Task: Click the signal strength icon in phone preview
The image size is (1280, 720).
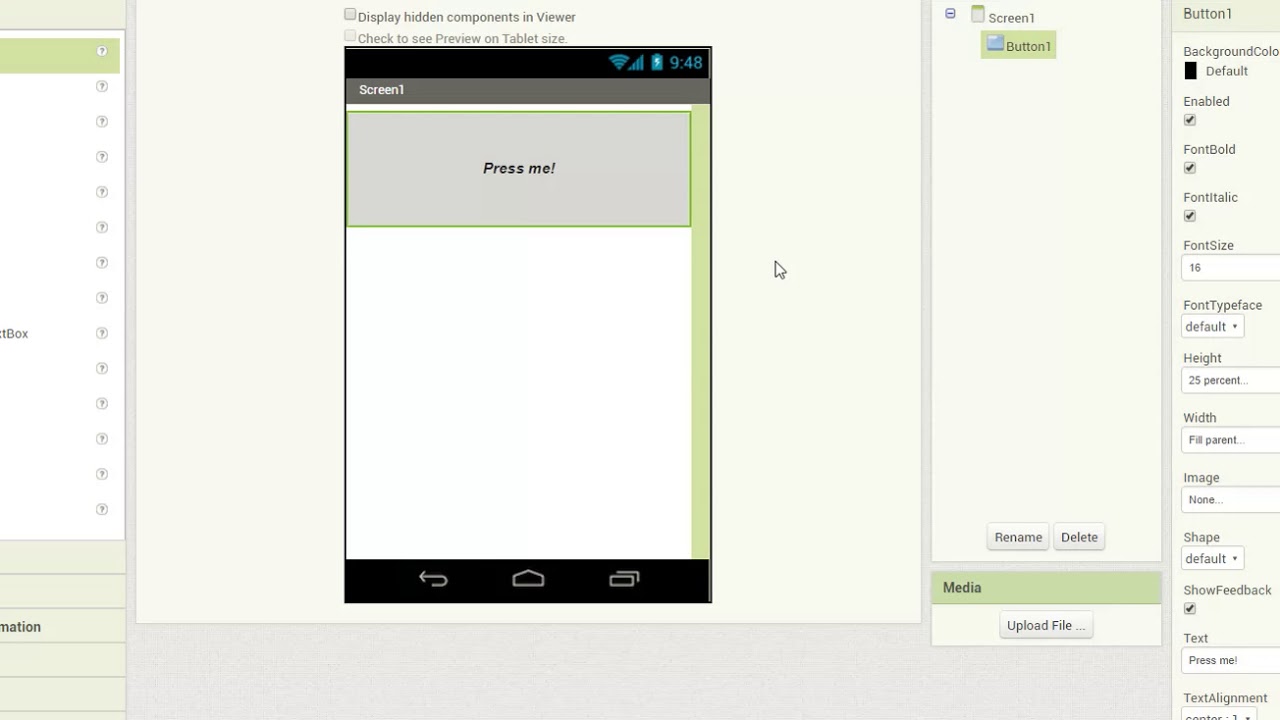Action: 637,62
